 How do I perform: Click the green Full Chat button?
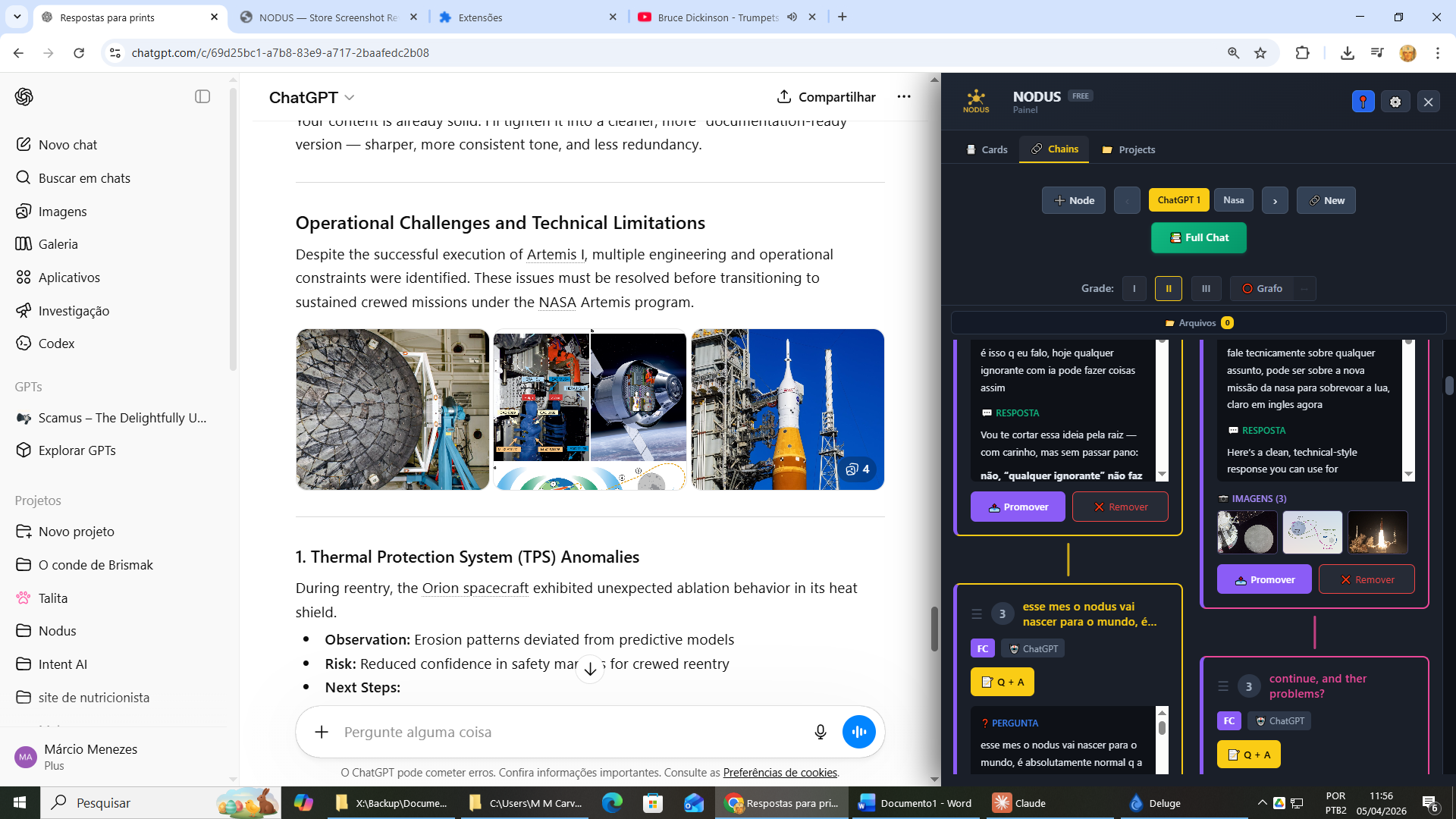click(1198, 237)
